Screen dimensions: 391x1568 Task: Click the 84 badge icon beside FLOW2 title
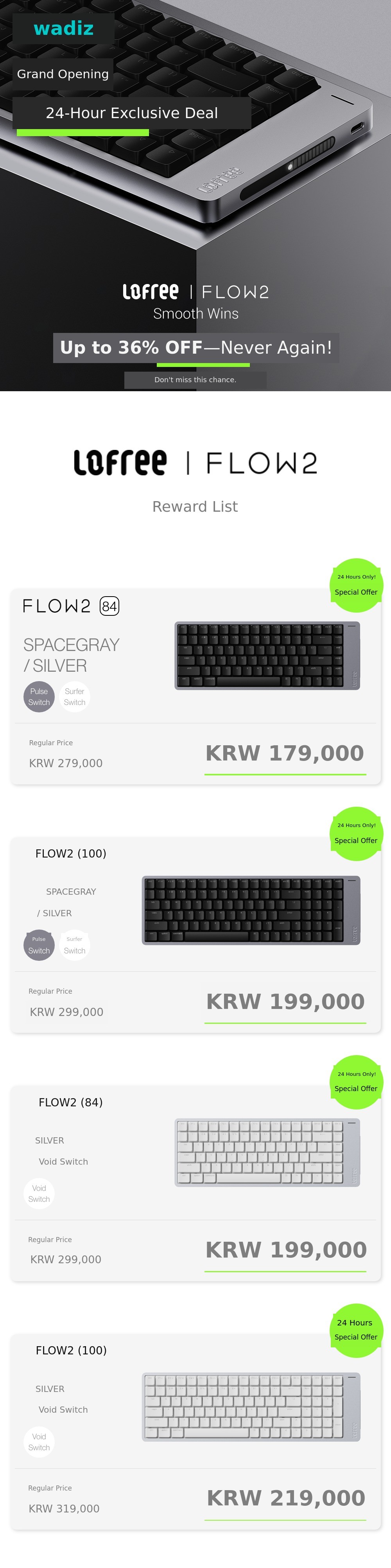tap(109, 606)
